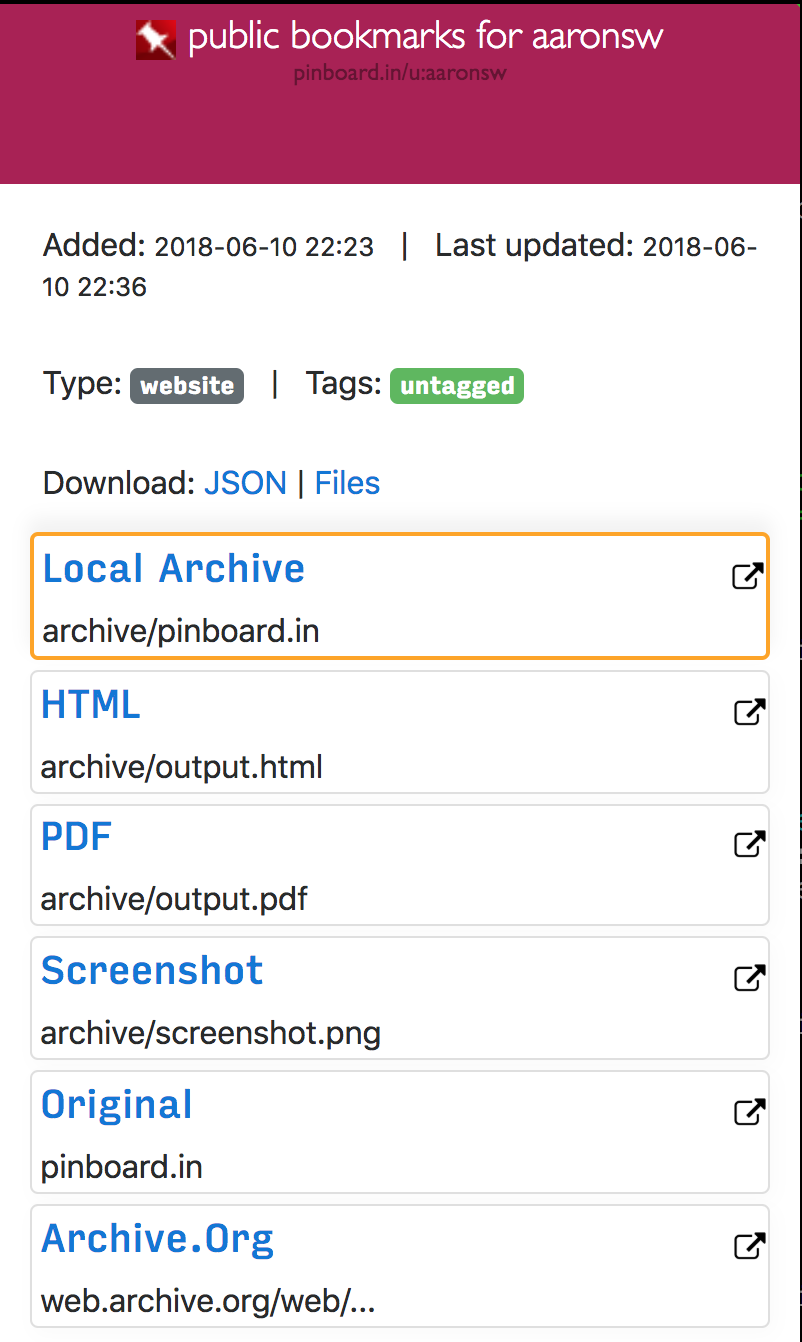Screen dimensions: 802x1342
Task: Open external link icon for HTML
Action: (x=749, y=712)
